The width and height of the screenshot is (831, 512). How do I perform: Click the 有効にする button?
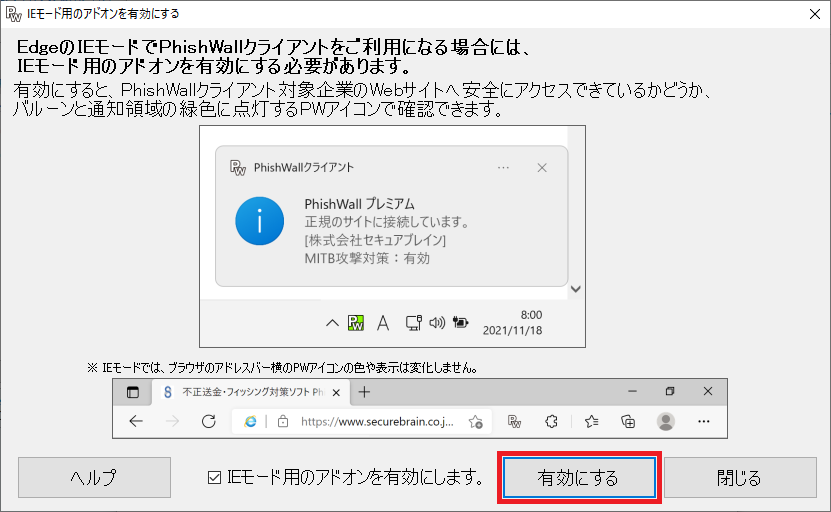(x=579, y=478)
